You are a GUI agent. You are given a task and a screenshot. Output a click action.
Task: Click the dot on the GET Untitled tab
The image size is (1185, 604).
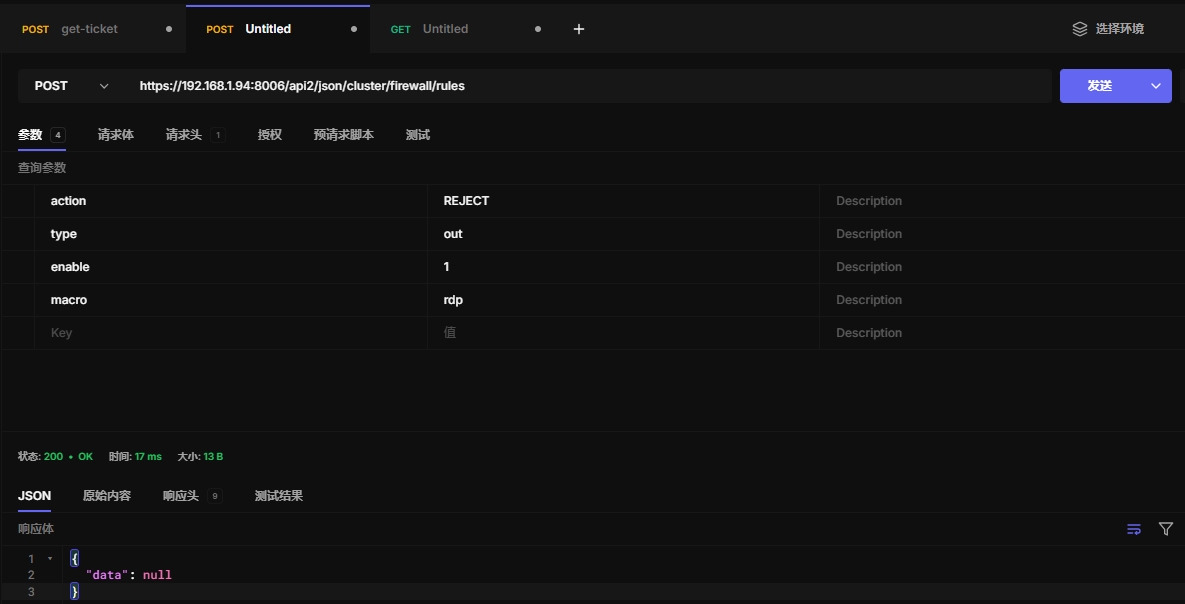point(538,29)
